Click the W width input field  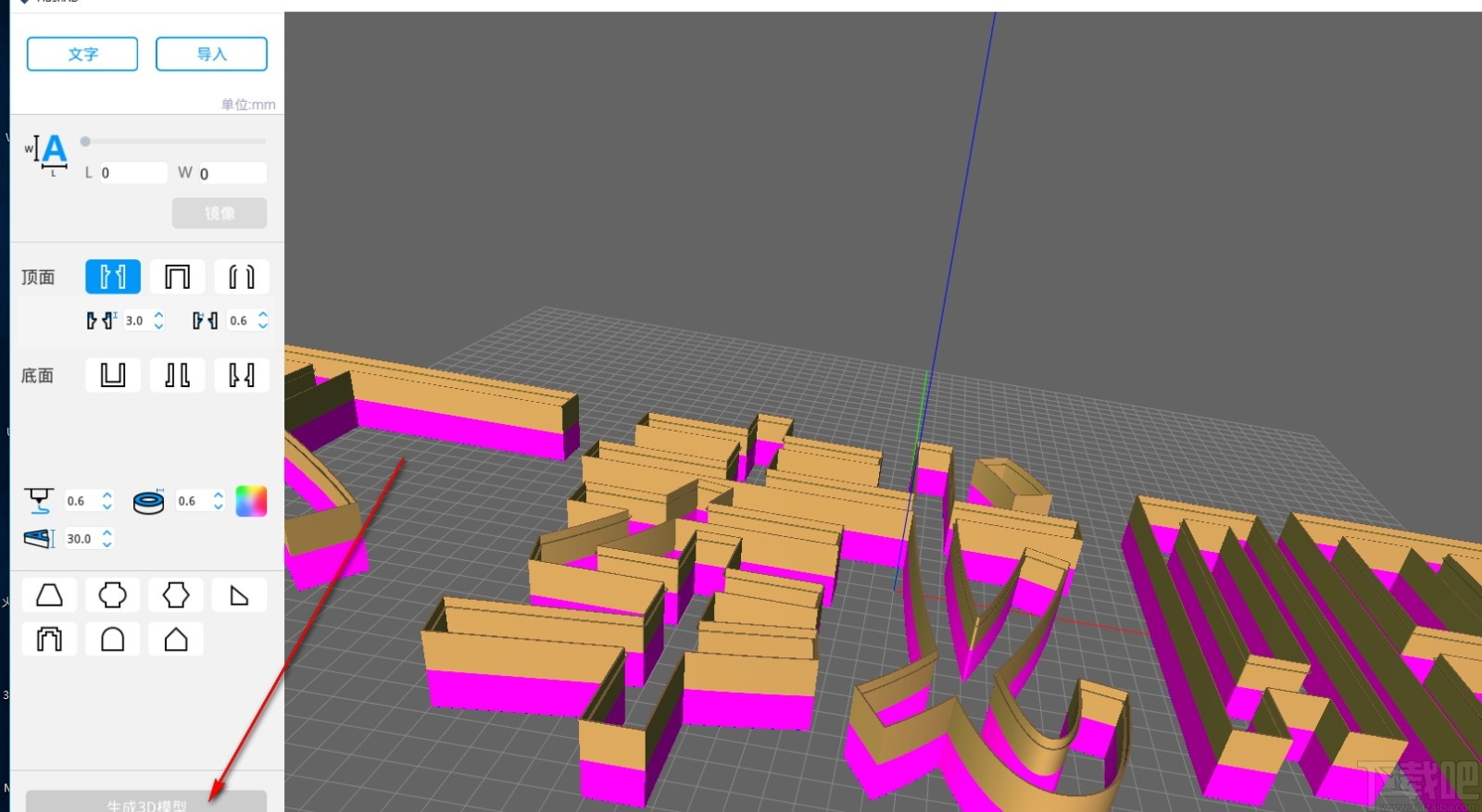click(232, 173)
